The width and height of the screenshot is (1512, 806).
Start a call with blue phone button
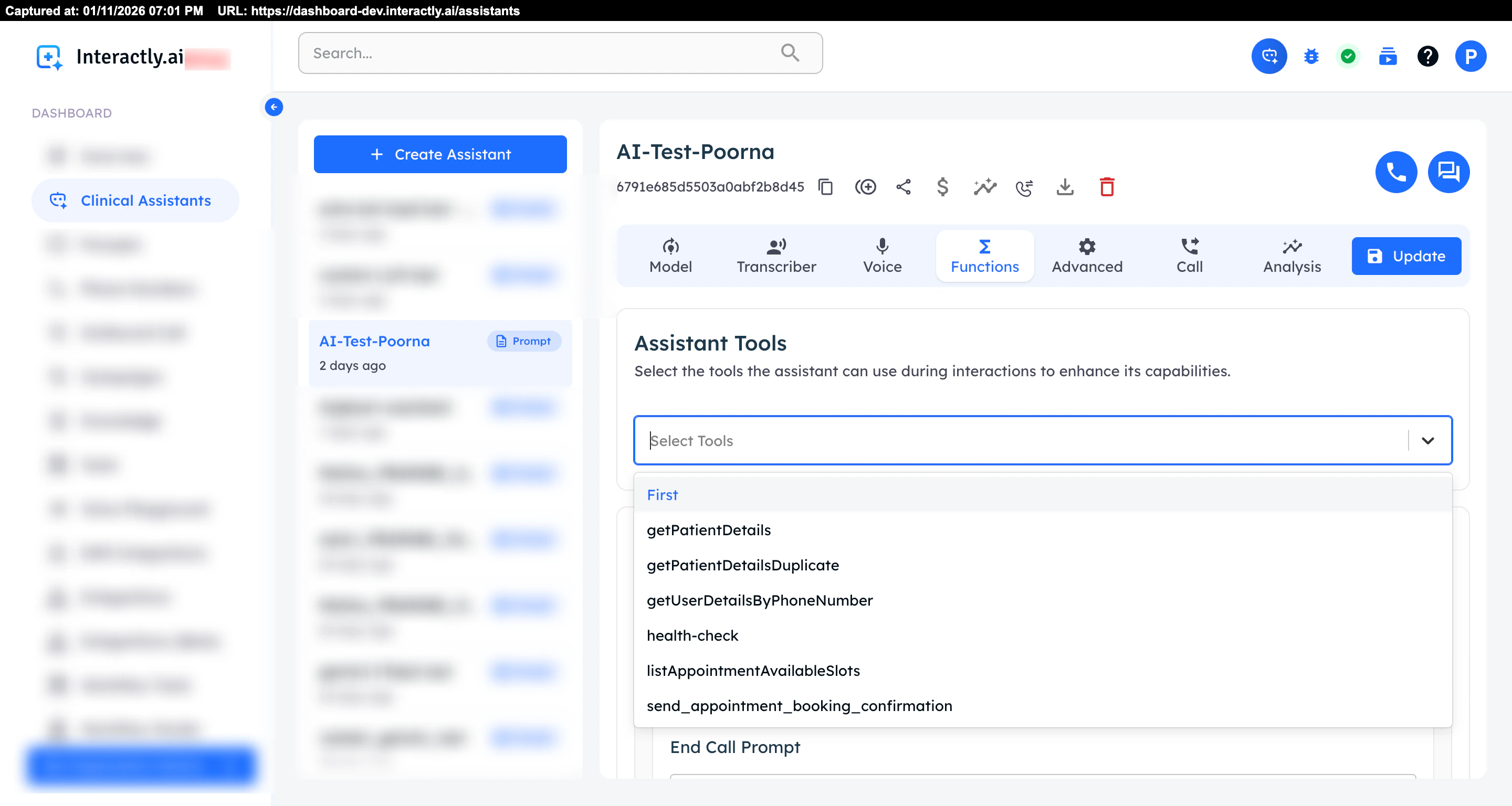[1396, 172]
